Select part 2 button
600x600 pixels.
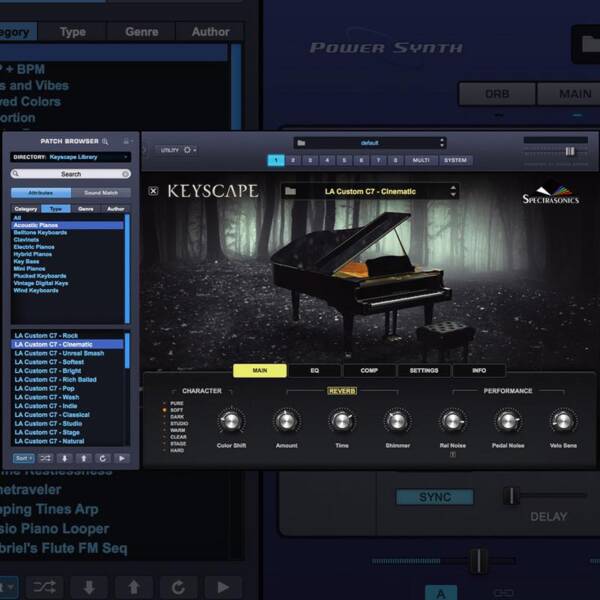tap(293, 160)
